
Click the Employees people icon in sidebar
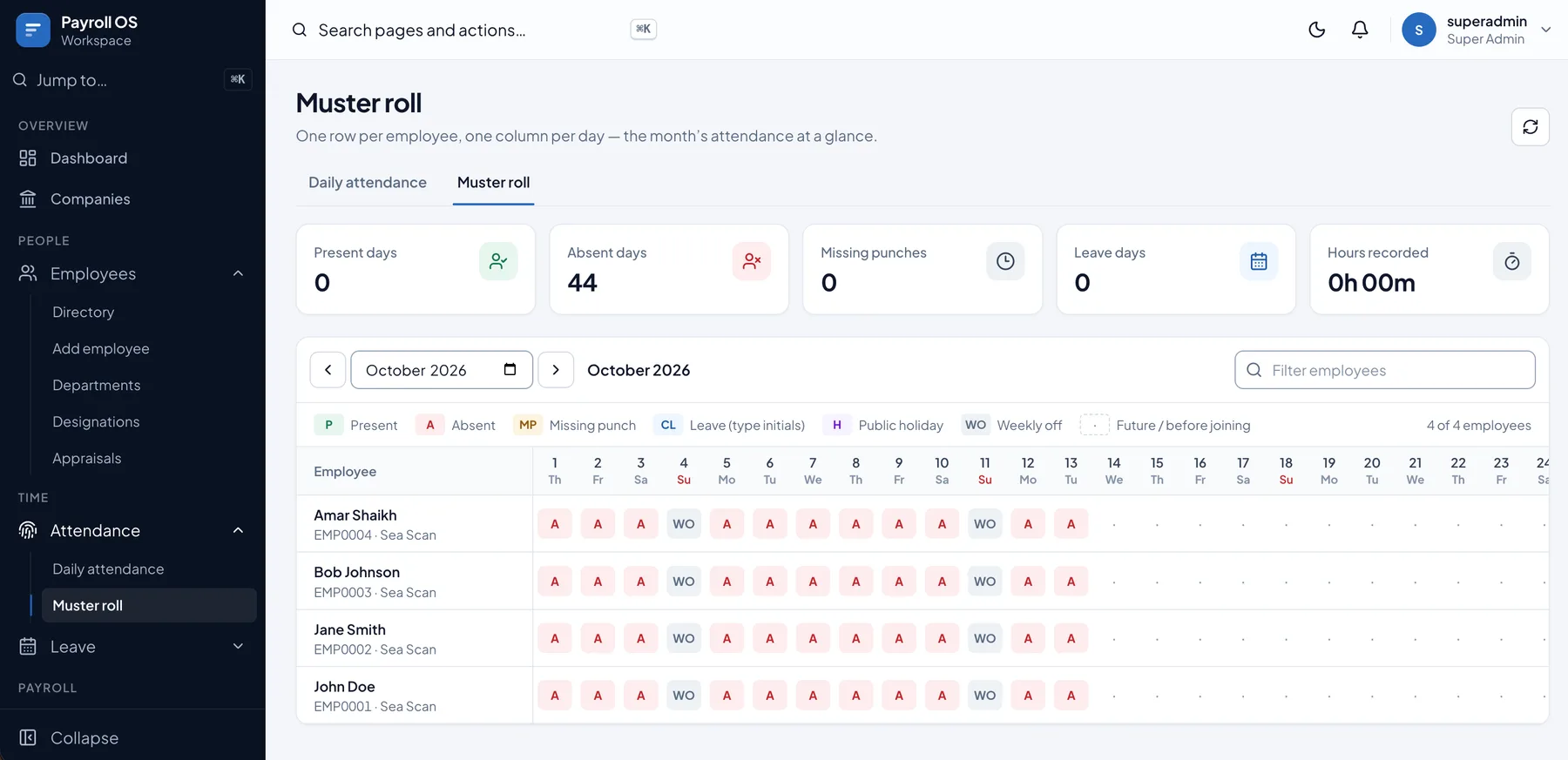(28, 273)
